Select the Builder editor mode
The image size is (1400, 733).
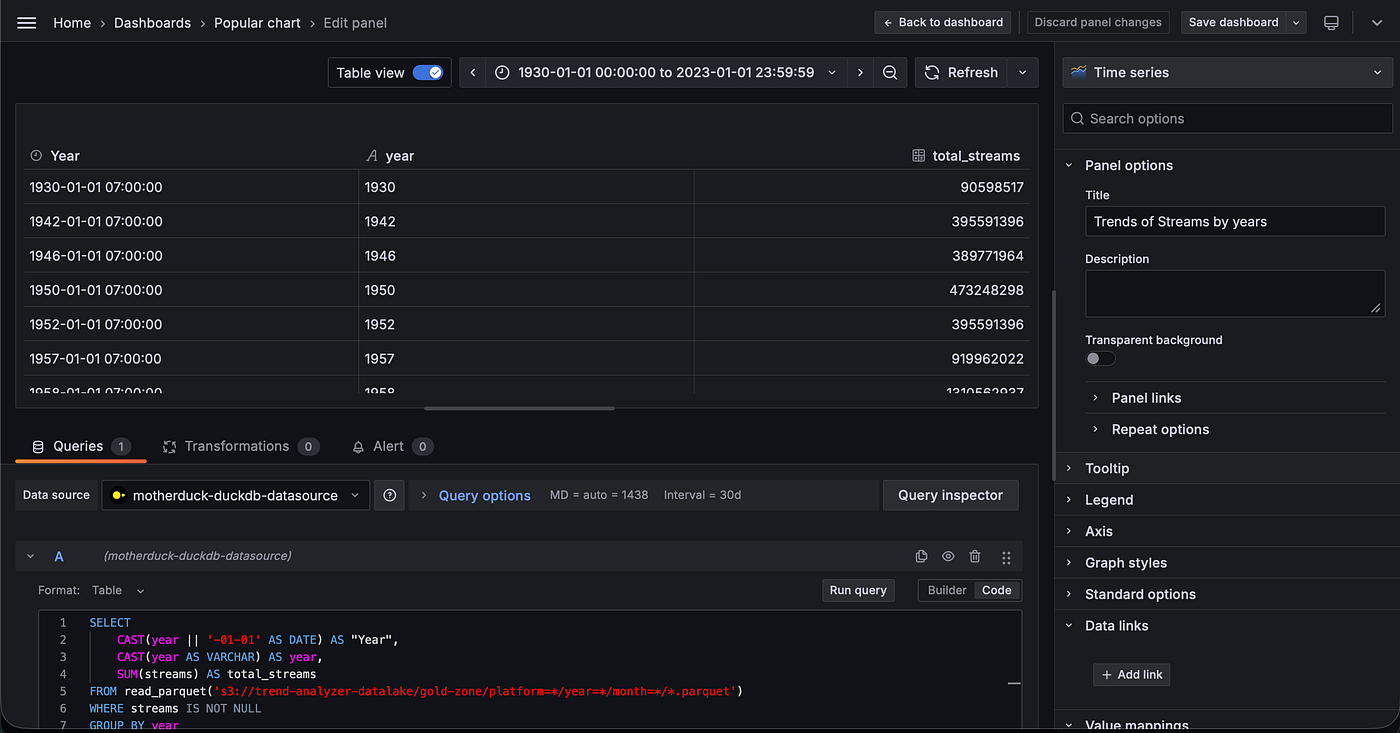coord(947,590)
